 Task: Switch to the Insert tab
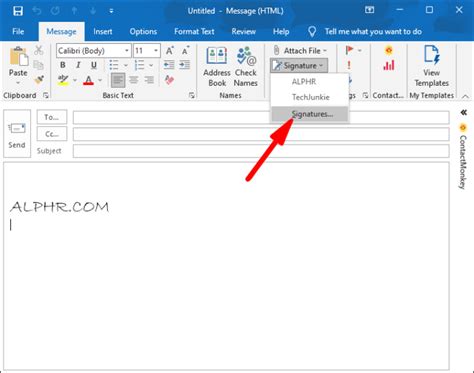click(103, 32)
